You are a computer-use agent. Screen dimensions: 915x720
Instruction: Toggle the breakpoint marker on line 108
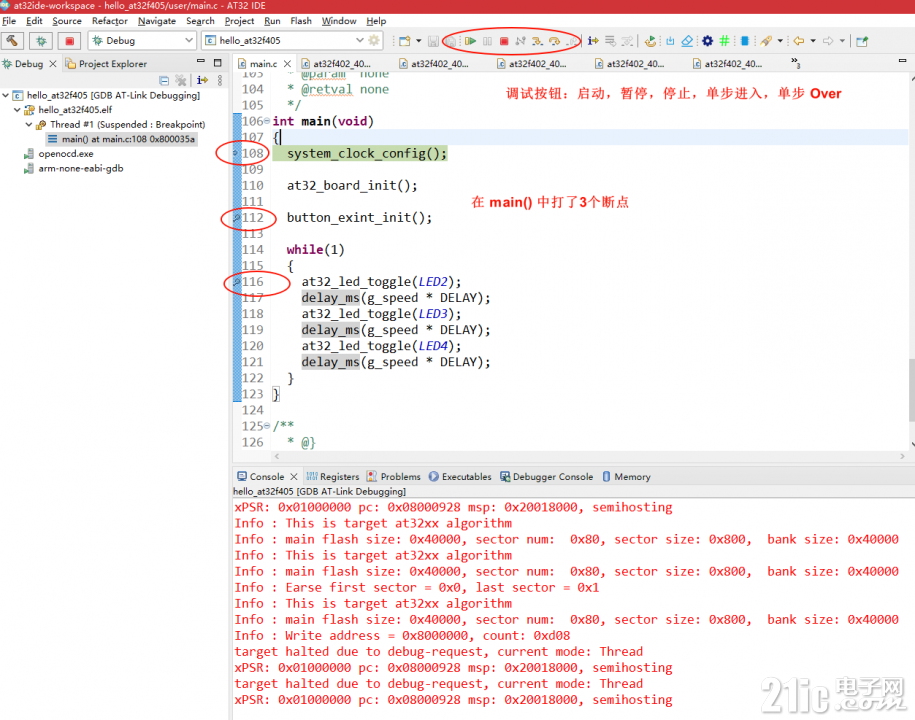pyautogui.click(x=236, y=153)
